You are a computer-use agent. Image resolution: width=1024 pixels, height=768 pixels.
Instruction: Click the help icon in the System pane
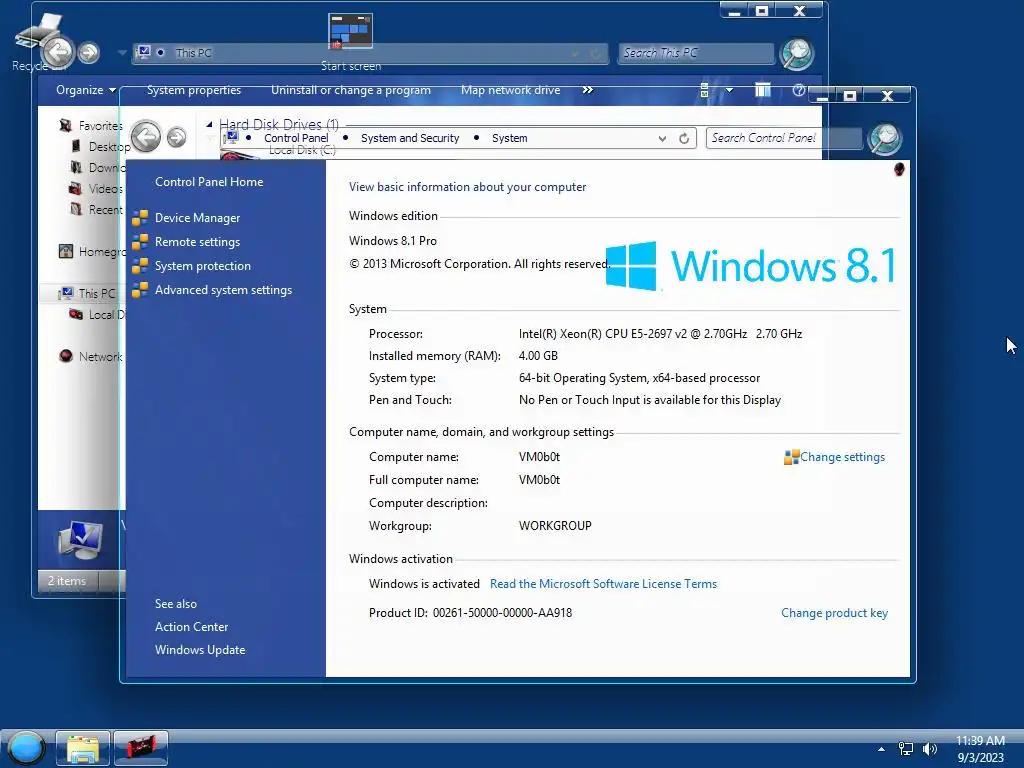pyautogui.click(x=899, y=170)
